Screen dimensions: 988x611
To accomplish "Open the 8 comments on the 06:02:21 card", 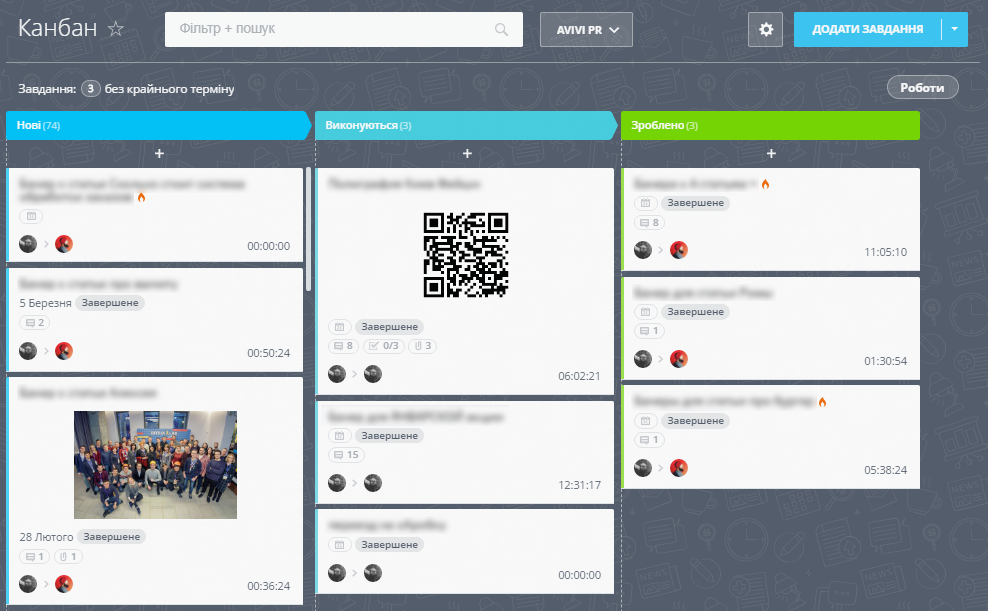I will [343, 346].
